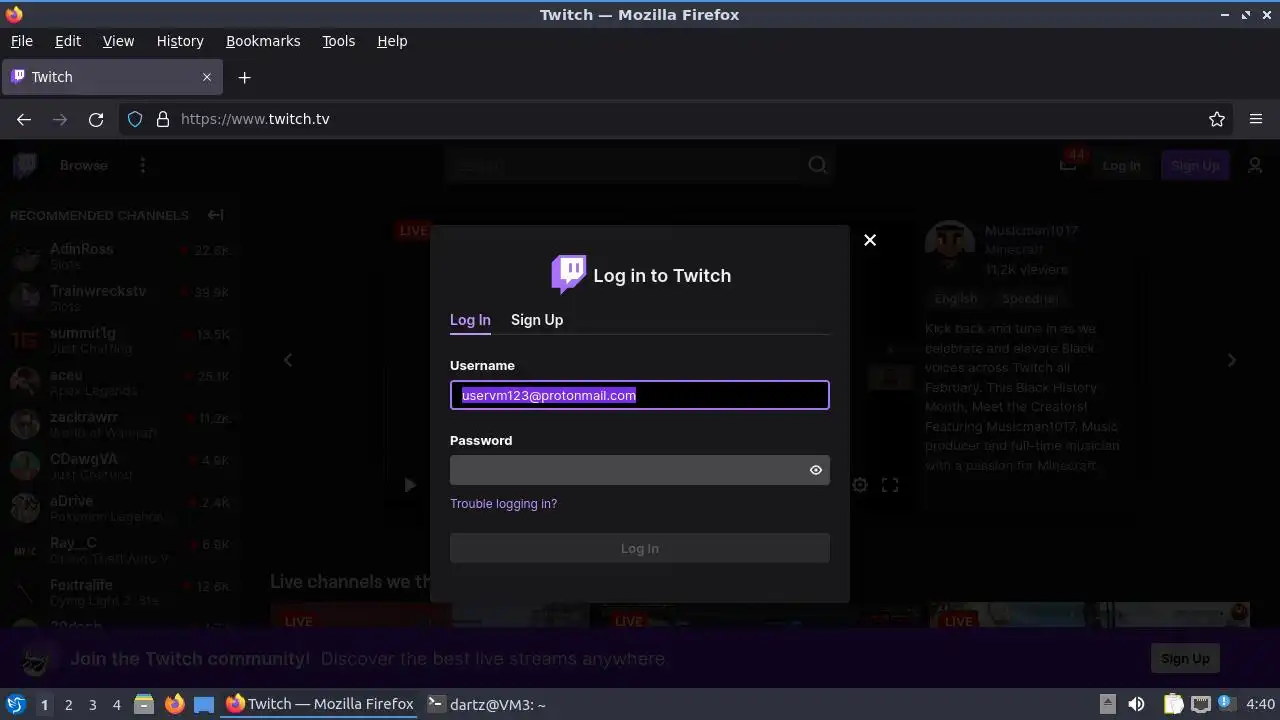Image resolution: width=1280 pixels, height=720 pixels.
Task: Open network status tray icon
Action: pos(1200,704)
